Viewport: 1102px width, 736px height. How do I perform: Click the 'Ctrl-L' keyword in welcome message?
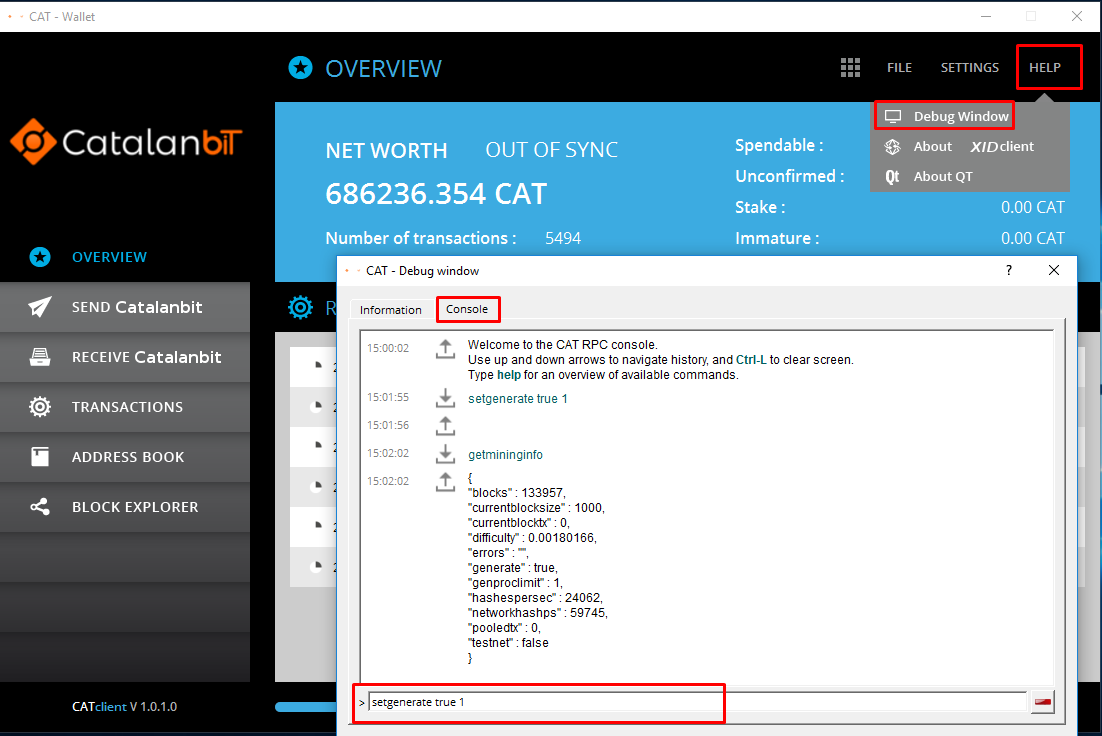(751, 360)
